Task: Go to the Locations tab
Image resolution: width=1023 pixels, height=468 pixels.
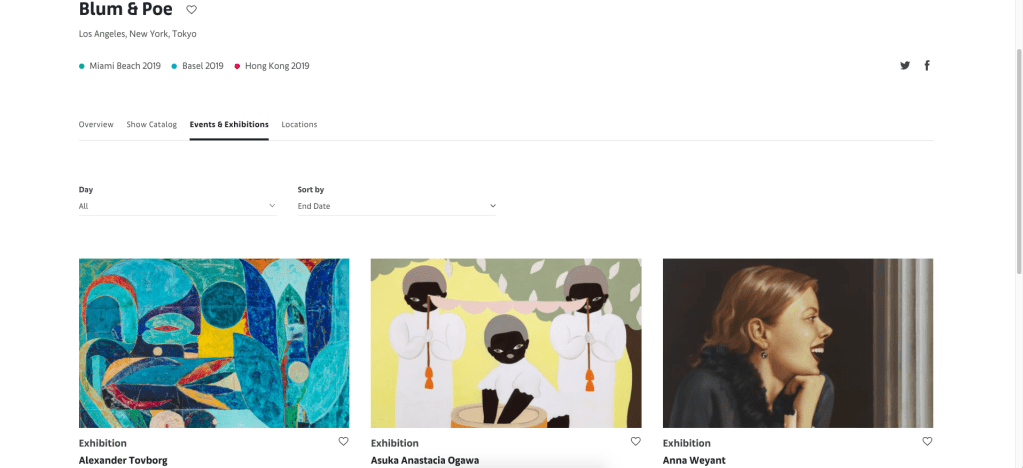Action: pos(299,125)
